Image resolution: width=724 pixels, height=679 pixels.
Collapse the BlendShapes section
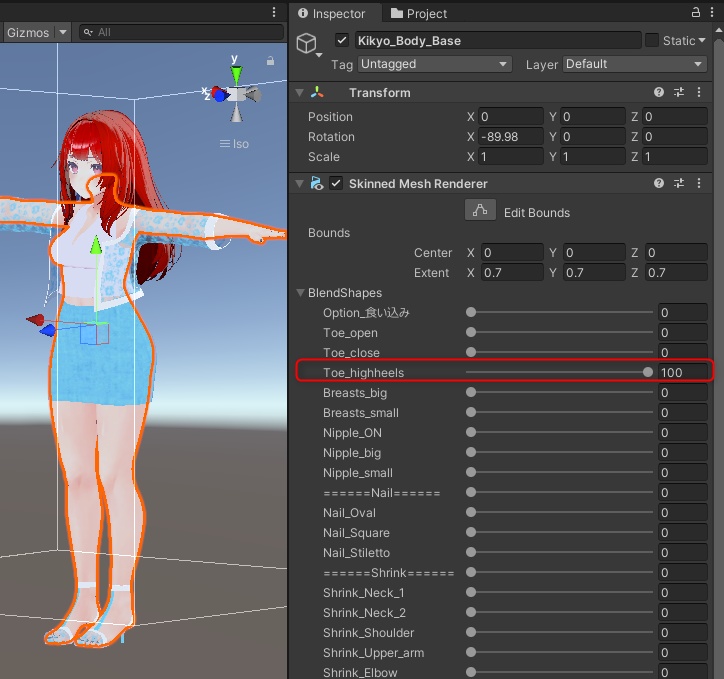click(301, 293)
